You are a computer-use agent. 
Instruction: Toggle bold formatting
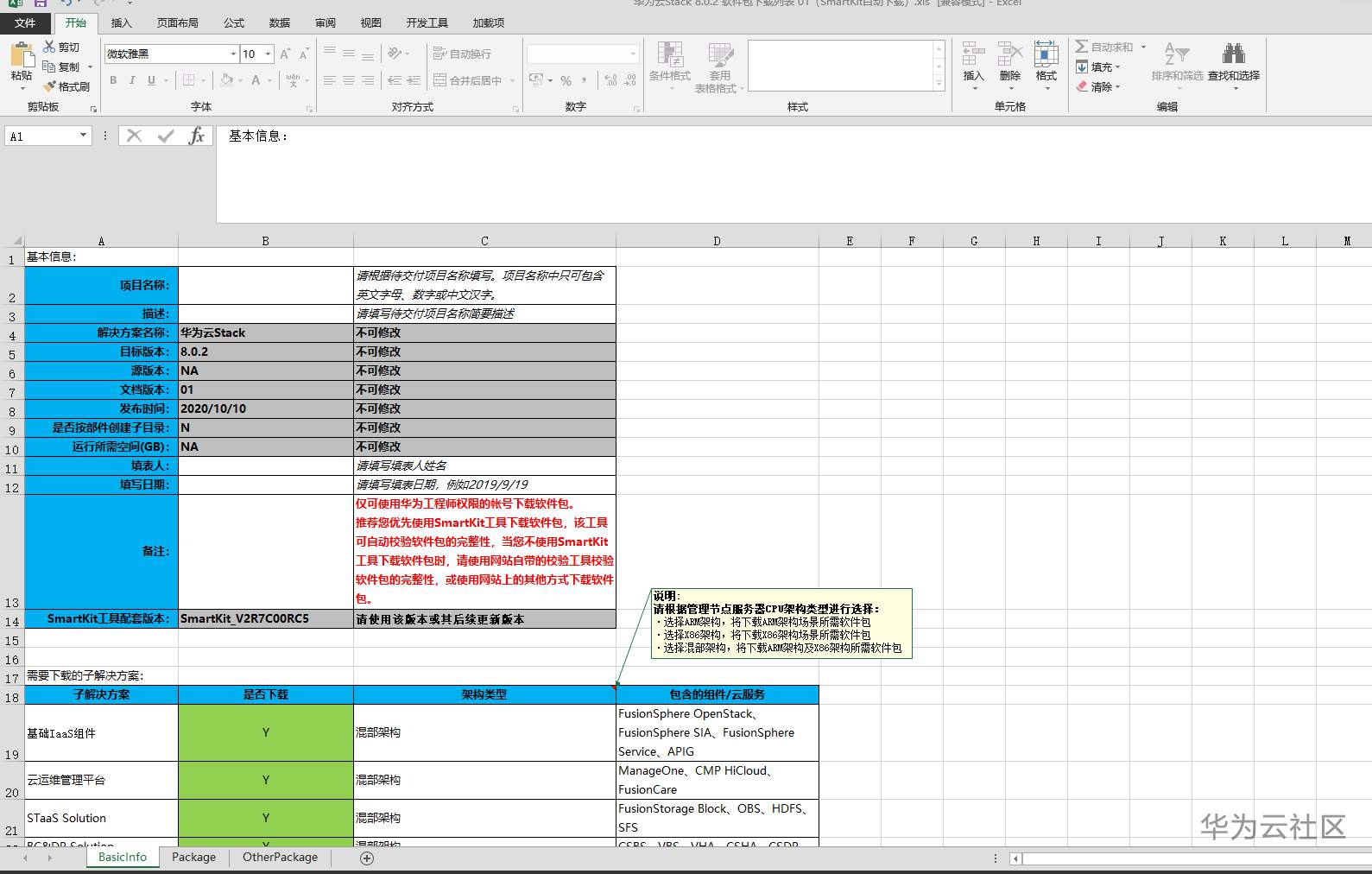[x=113, y=80]
